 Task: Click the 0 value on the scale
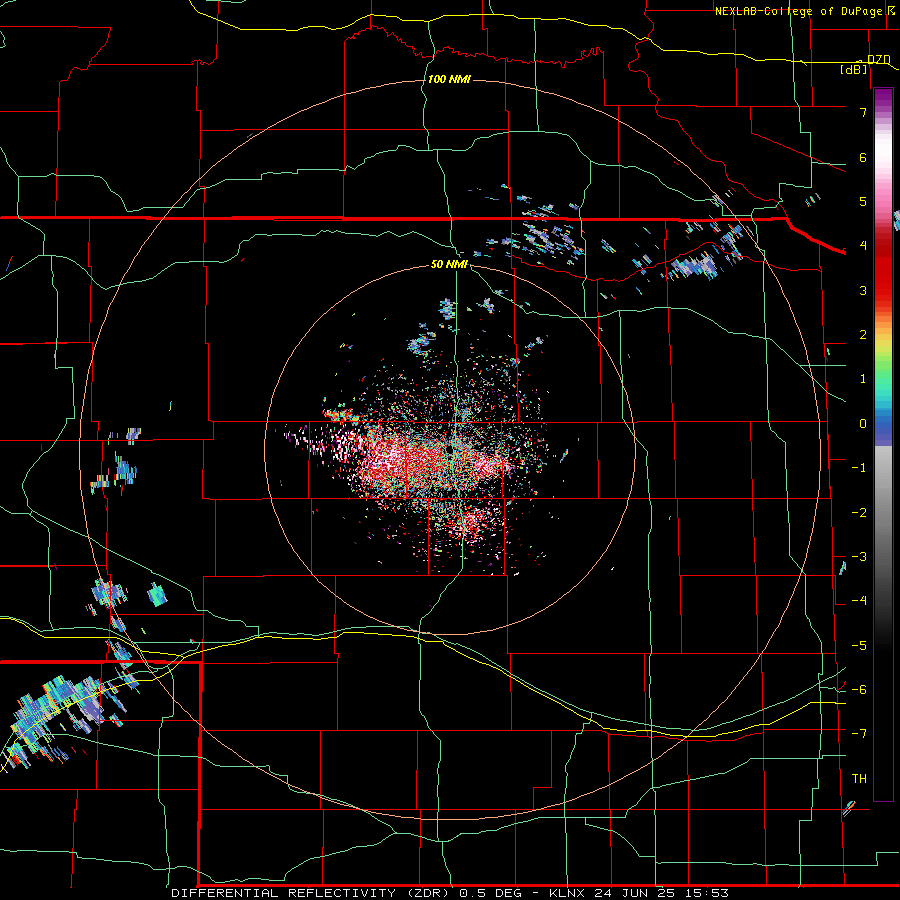[x=863, y=423]
